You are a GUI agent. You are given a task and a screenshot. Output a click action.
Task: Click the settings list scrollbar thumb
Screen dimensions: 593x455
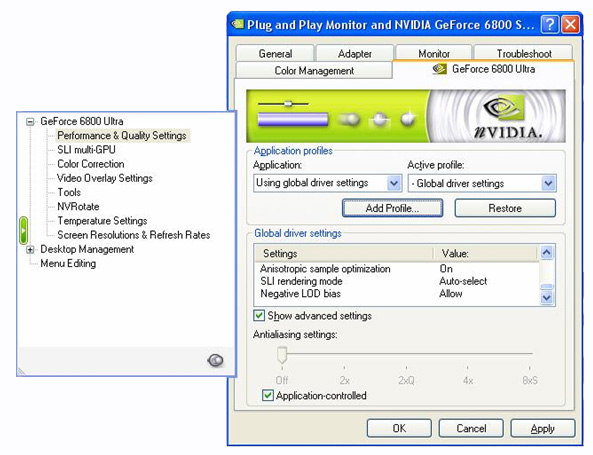point(546,287)
